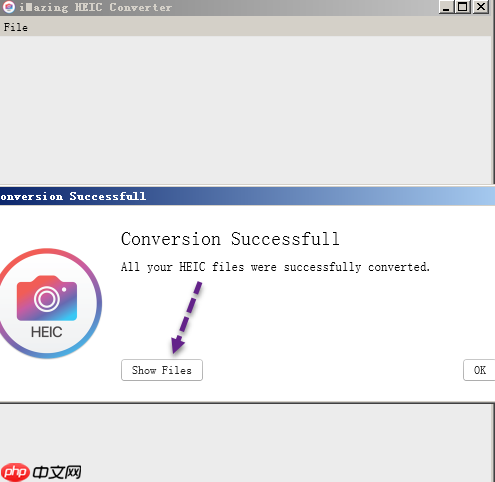Click the iMazing HEIC Converter title text
The height and width of the screenshot is (482, 495).
(95, 7)
